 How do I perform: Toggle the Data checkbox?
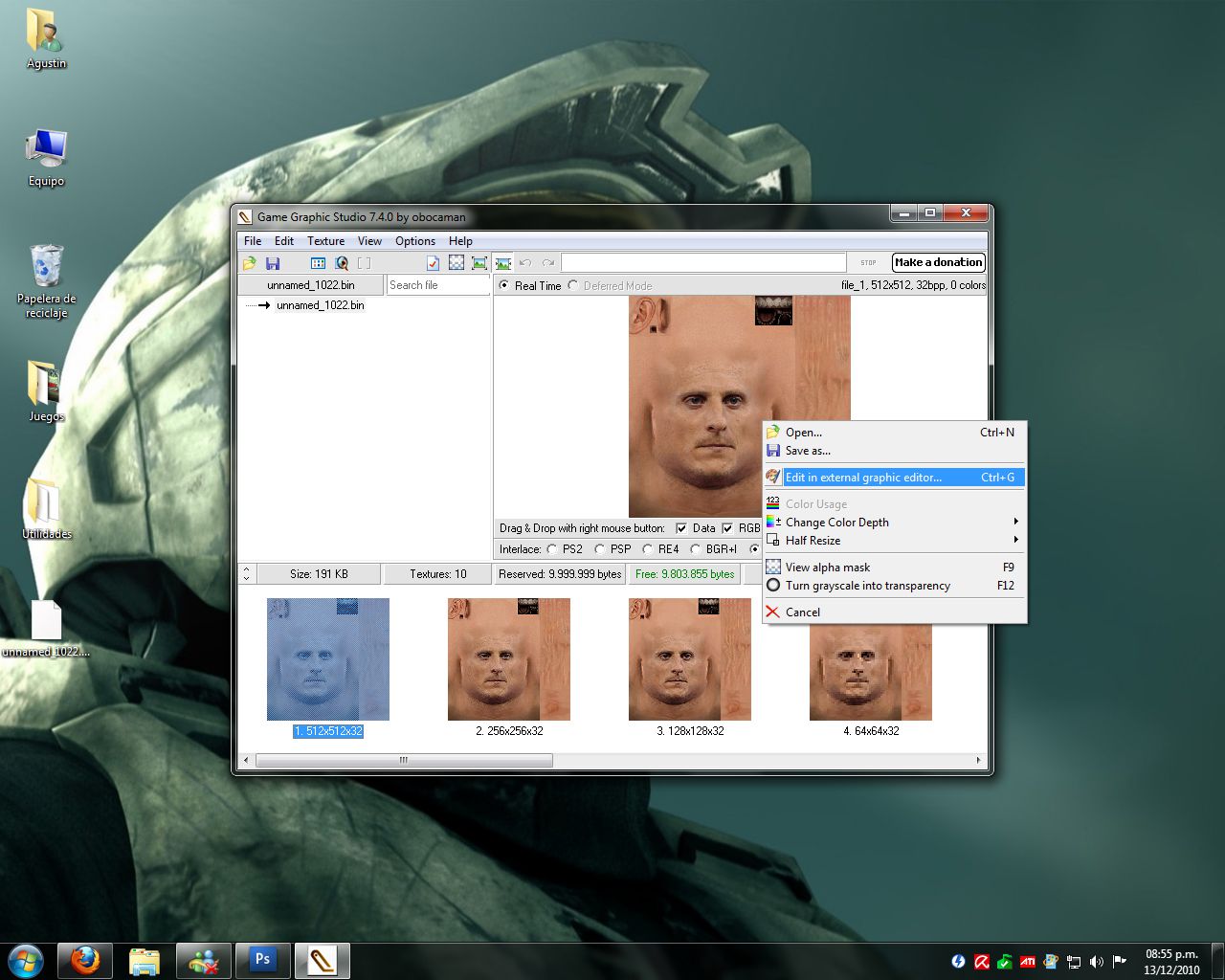(681, 528)
